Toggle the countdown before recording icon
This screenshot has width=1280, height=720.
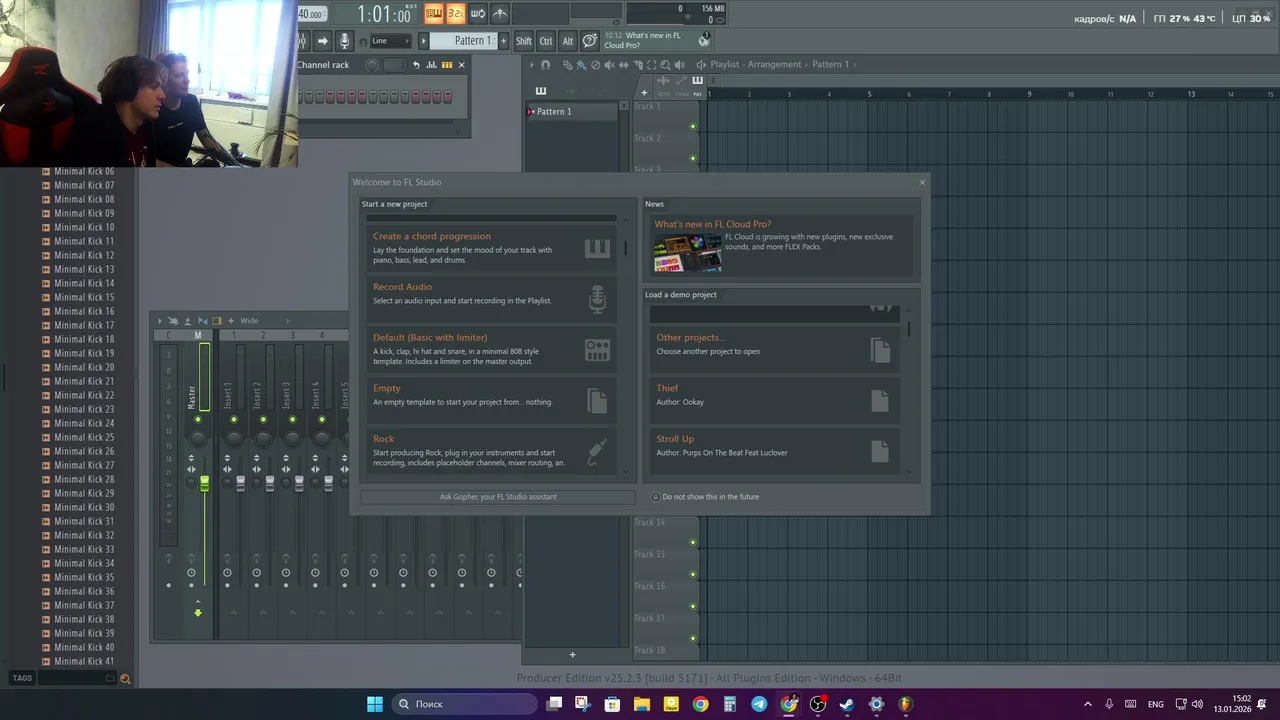455,13
